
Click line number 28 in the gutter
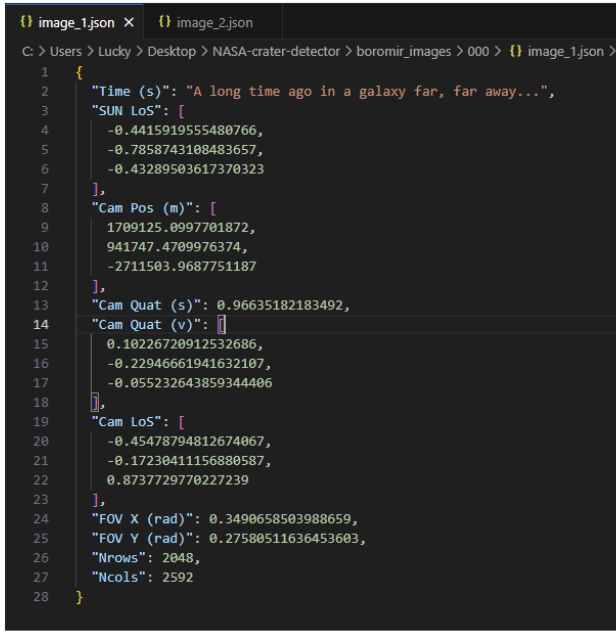(x=41, y=597)
